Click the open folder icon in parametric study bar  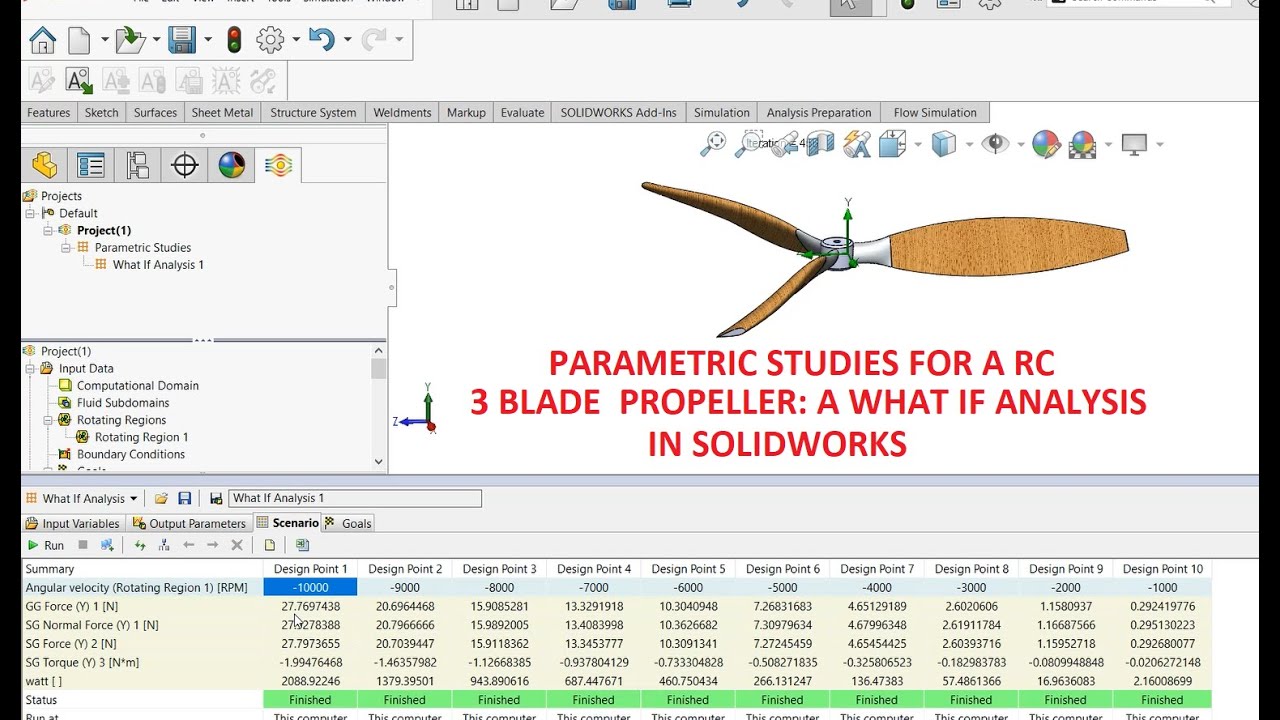(162, 498)
